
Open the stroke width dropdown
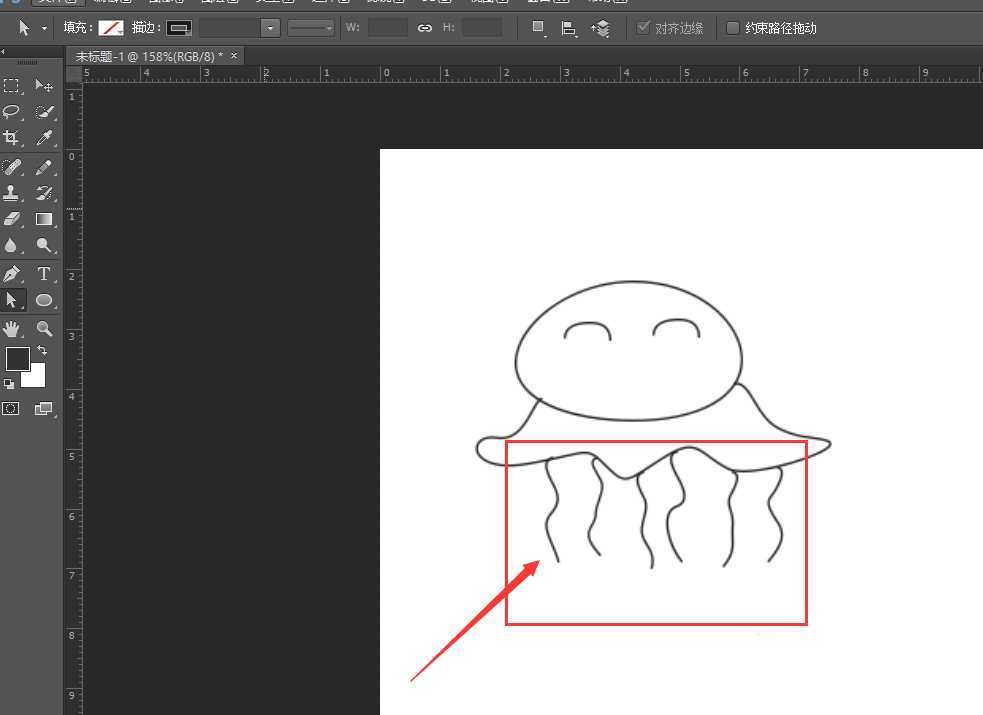270,28
